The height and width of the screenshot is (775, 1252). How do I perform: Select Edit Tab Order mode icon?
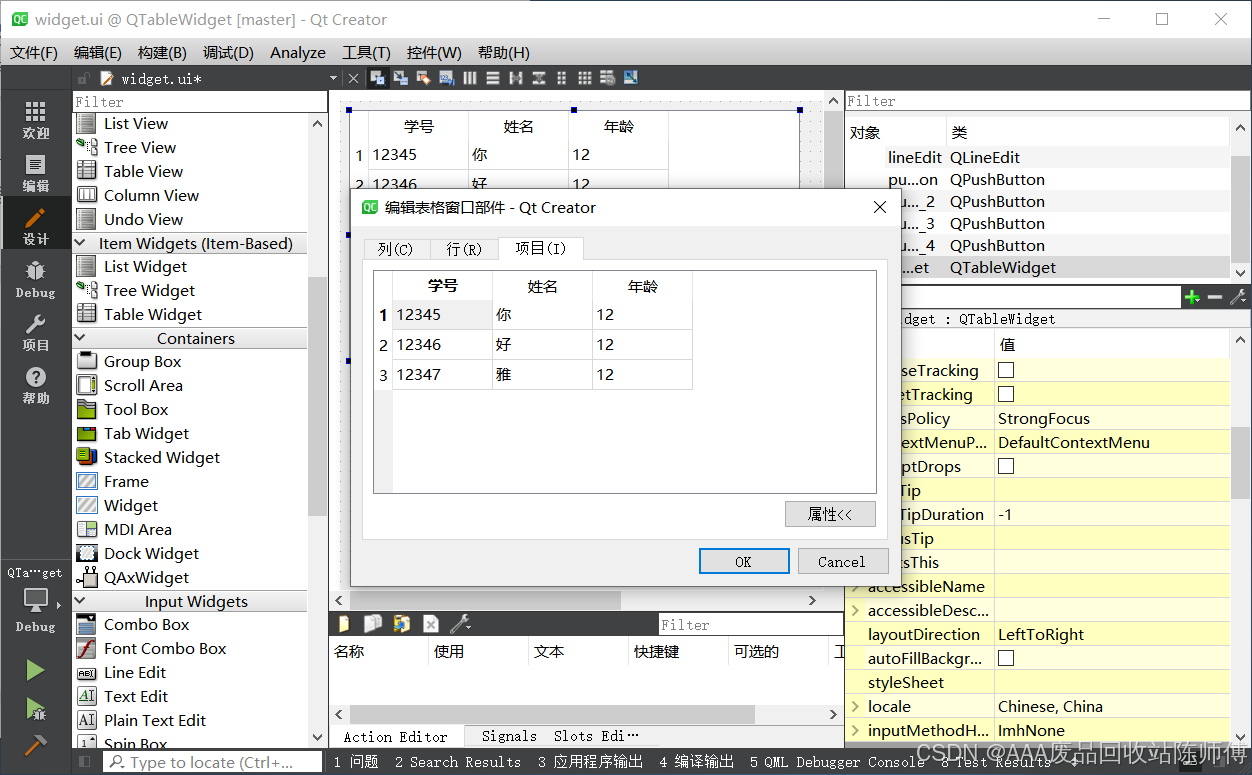tap(447, 78)
